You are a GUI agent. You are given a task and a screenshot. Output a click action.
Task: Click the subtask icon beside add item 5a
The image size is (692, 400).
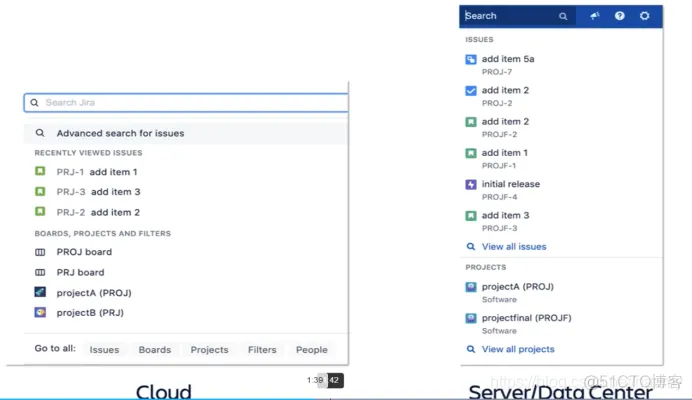coord(471,60)
